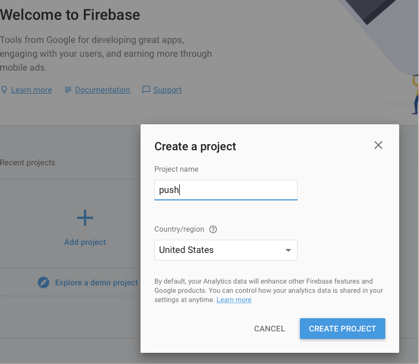The height and width of the screenshot is (364, 419).
Task: Open the Support link
Action: tap(167, 90)
